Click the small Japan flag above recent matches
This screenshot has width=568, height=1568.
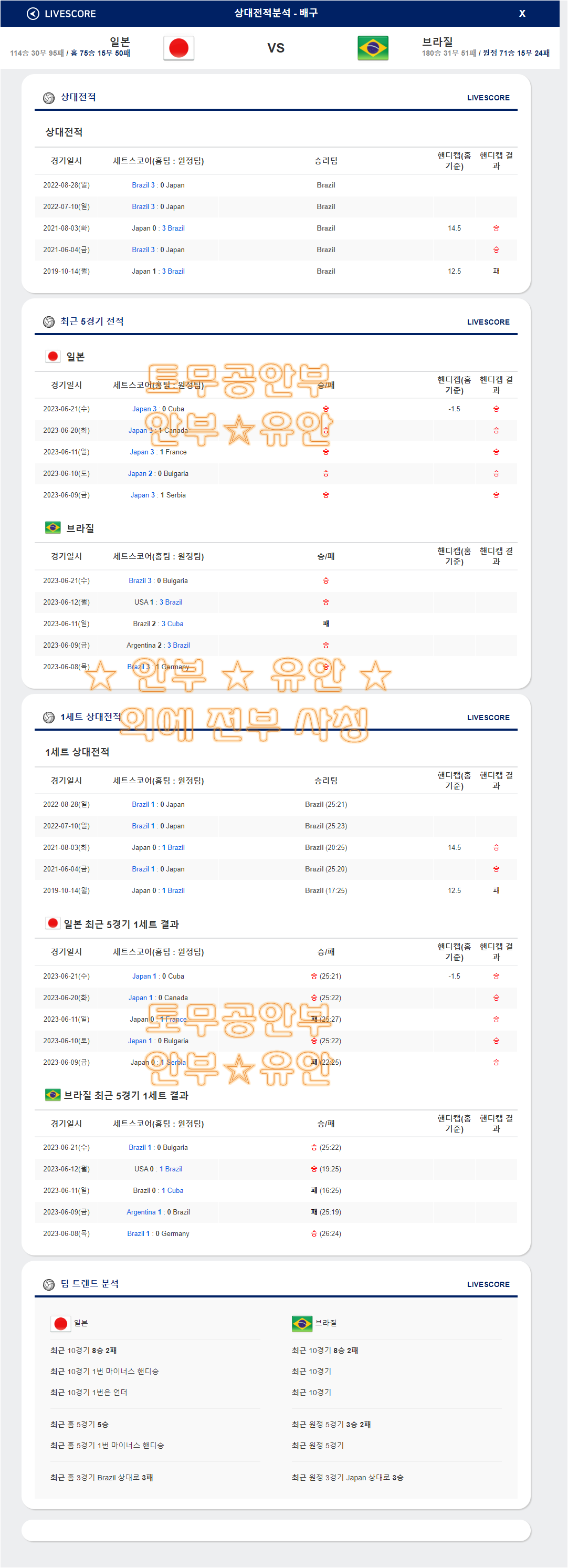(53, 357)
